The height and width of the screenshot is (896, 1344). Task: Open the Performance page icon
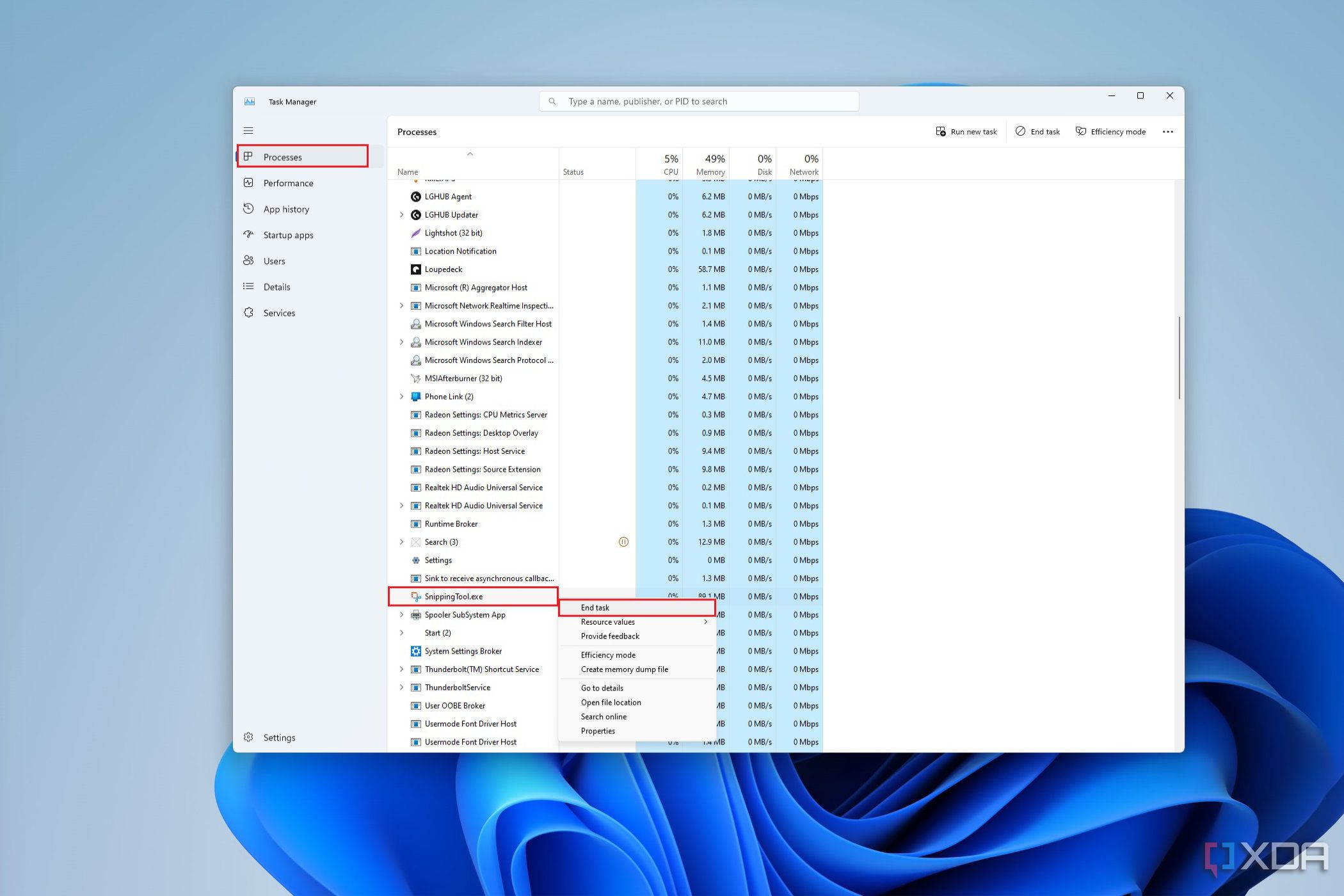tap(248, 183)
